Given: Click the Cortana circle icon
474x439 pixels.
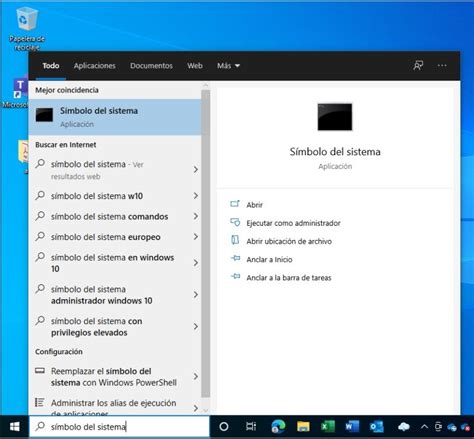Looking at the screenshot, I should (224, 427).
